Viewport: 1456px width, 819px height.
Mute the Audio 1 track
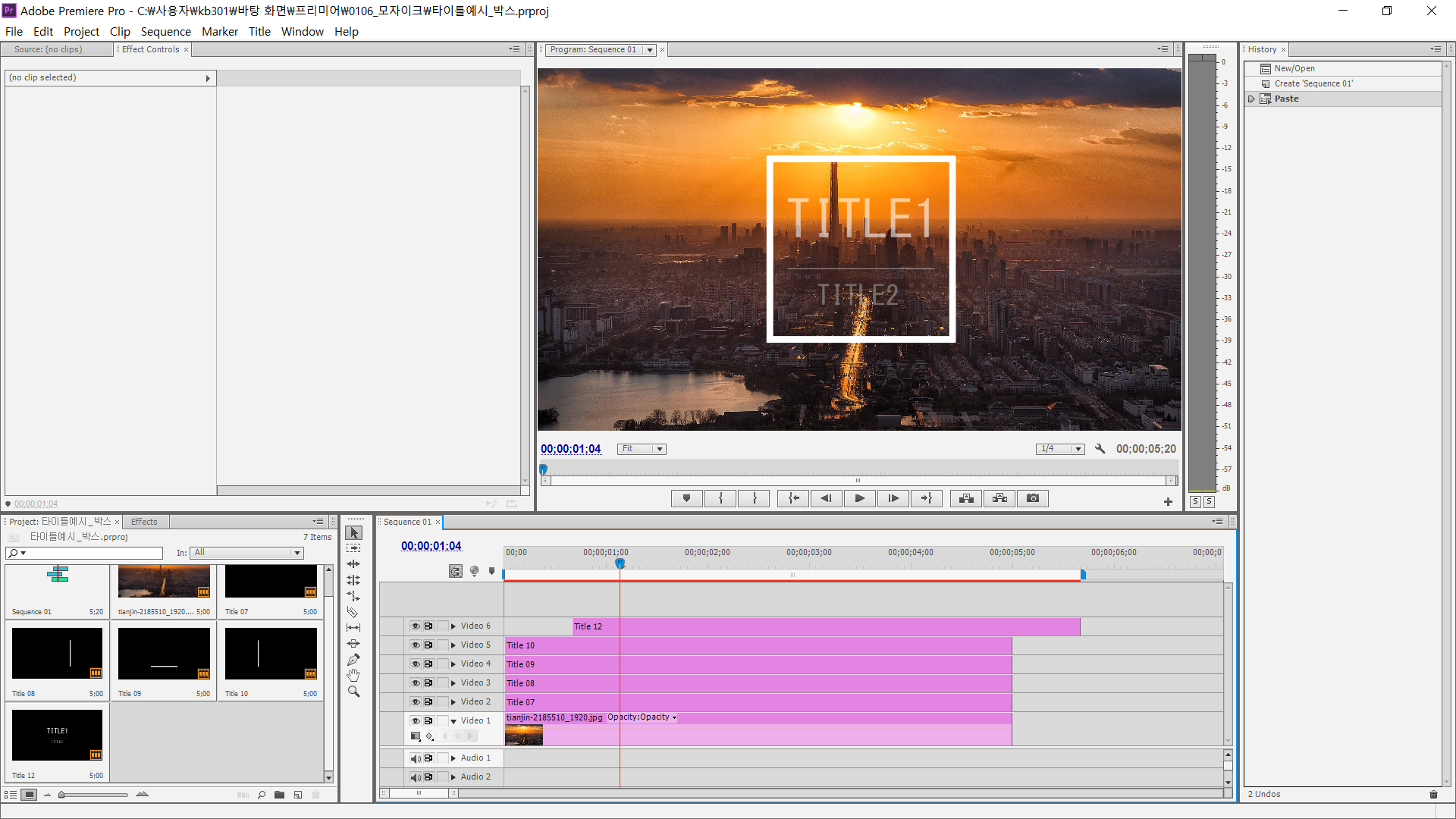click(415, 758)
